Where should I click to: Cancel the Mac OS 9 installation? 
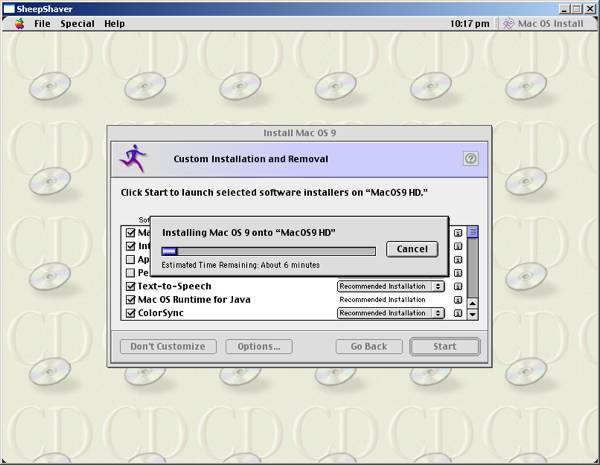(412, 249)
